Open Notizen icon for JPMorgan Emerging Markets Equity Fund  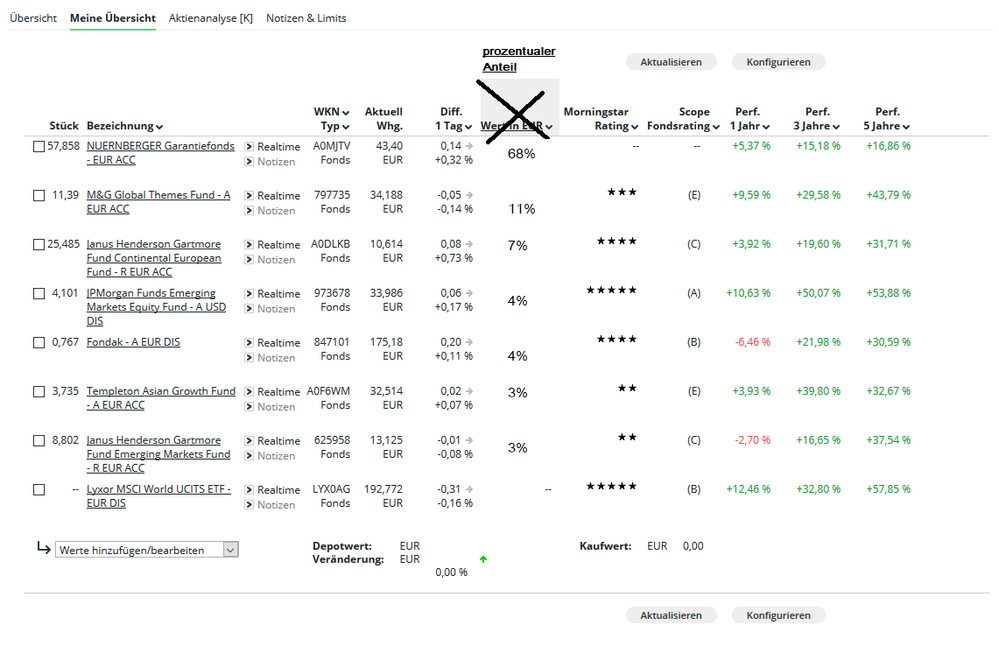(x=249, y=309)
